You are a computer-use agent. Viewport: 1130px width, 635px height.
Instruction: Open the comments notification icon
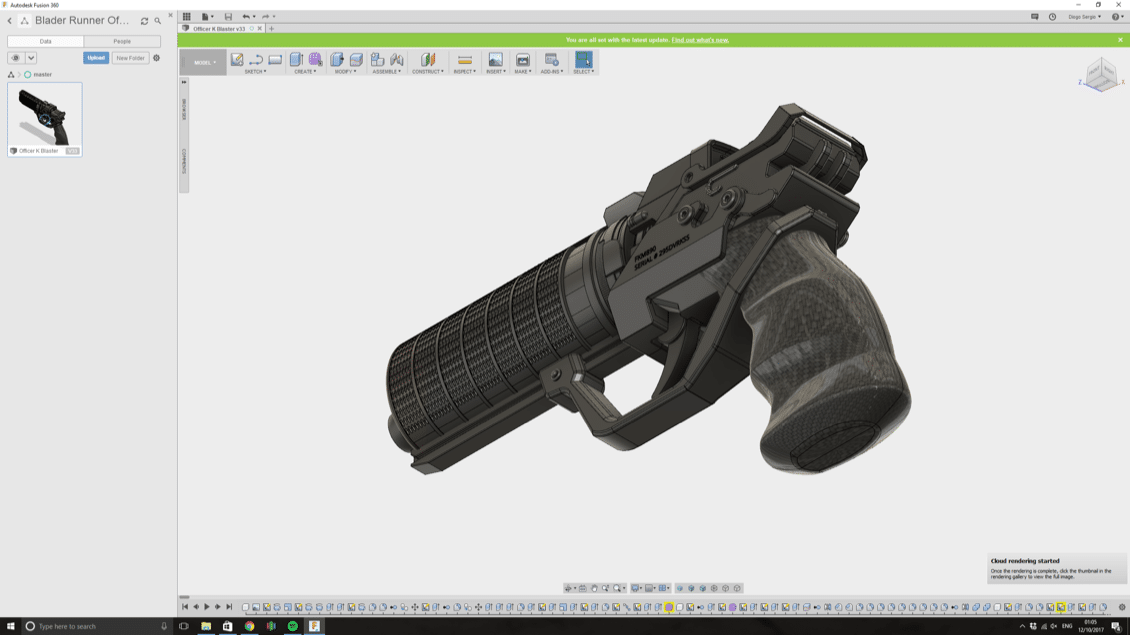(1035, 17)
